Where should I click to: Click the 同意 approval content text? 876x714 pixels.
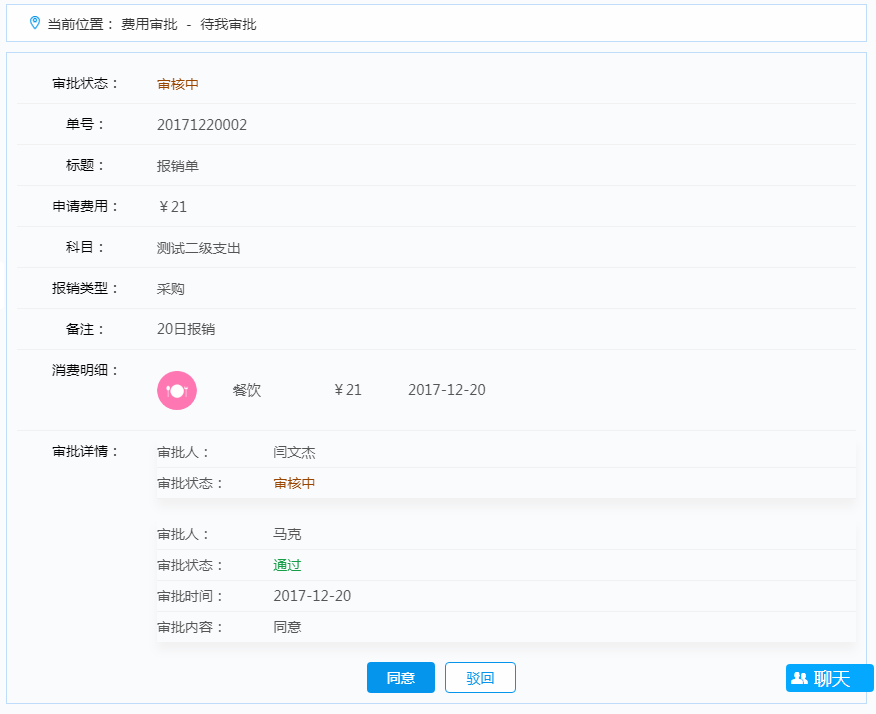pyautogui.click(x=287, y=627)
